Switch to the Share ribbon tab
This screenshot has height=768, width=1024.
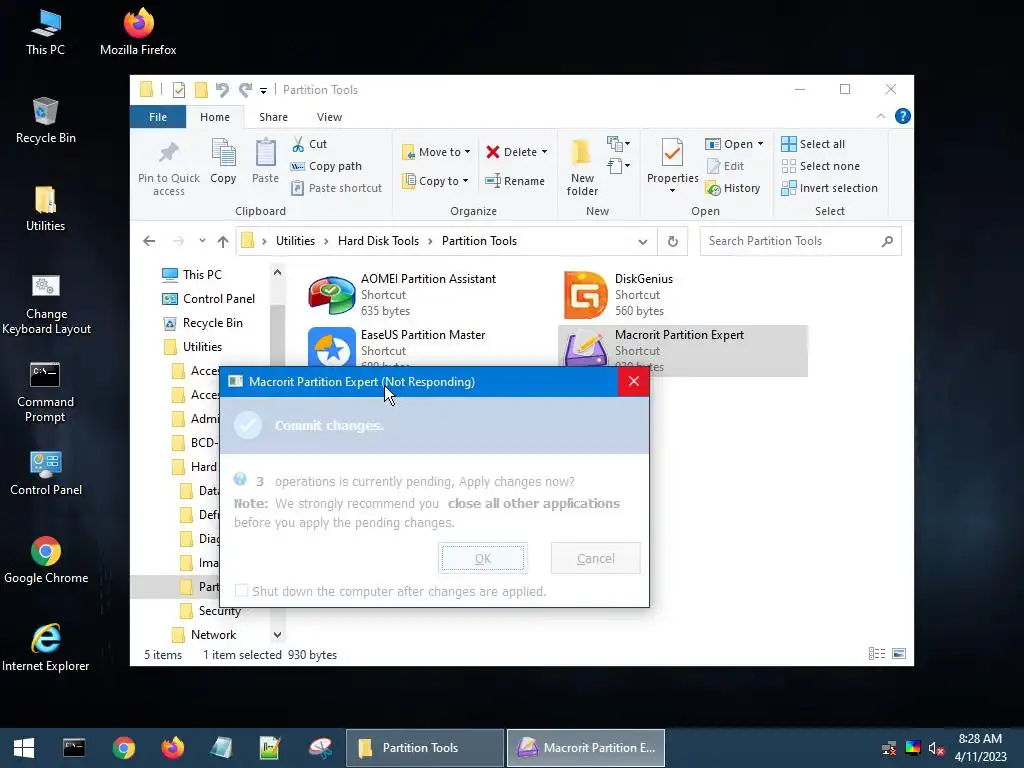tap(273, 117)
